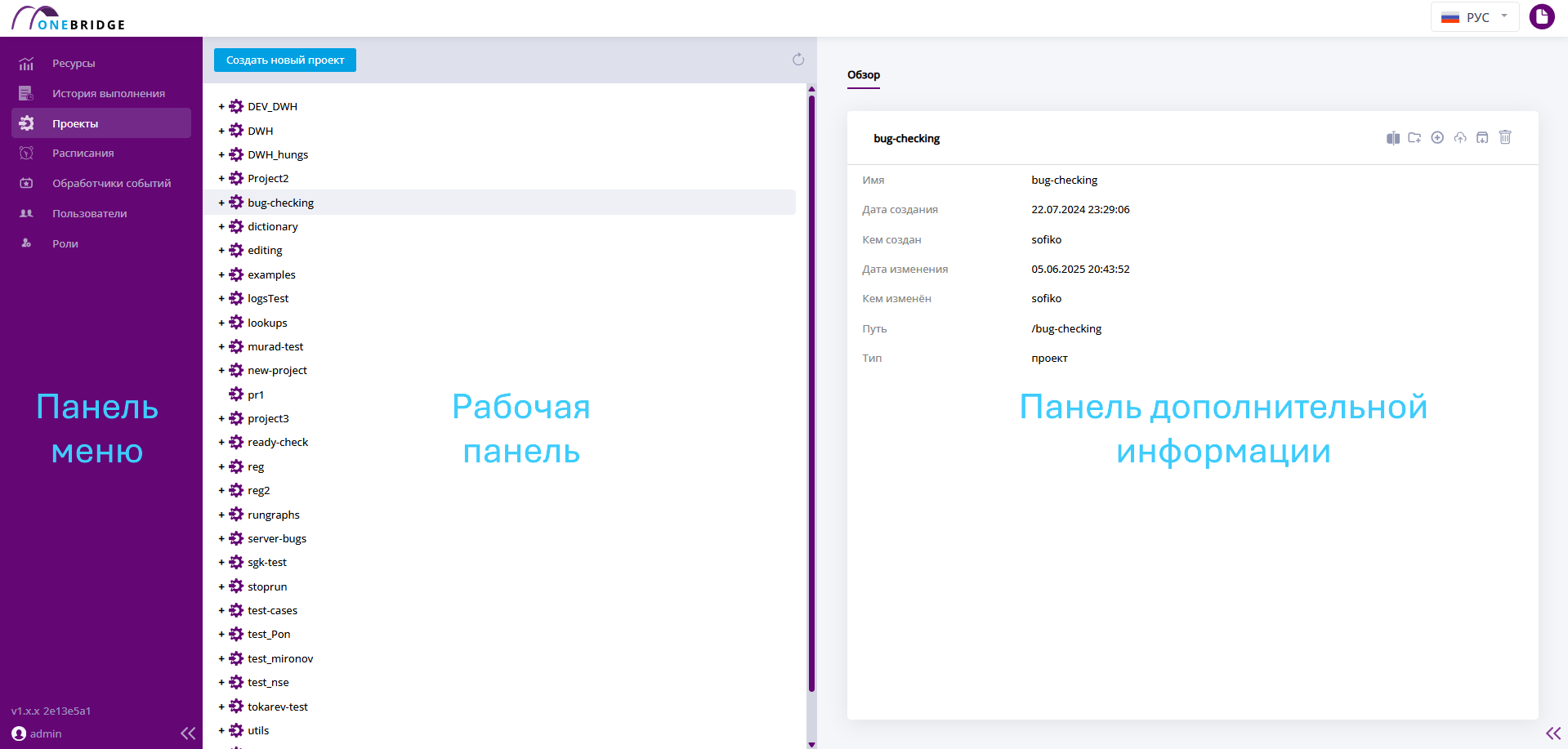Image resolution: width=1568 pixels, height=749 pixels.
Task: Open Ресурсы in the side menu
Action: (101, 64)
